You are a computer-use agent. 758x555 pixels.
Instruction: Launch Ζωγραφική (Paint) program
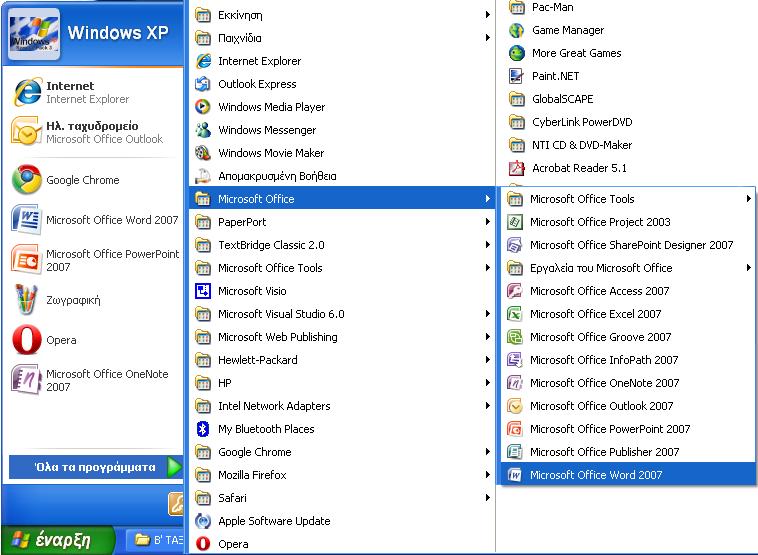coord(92,300)
